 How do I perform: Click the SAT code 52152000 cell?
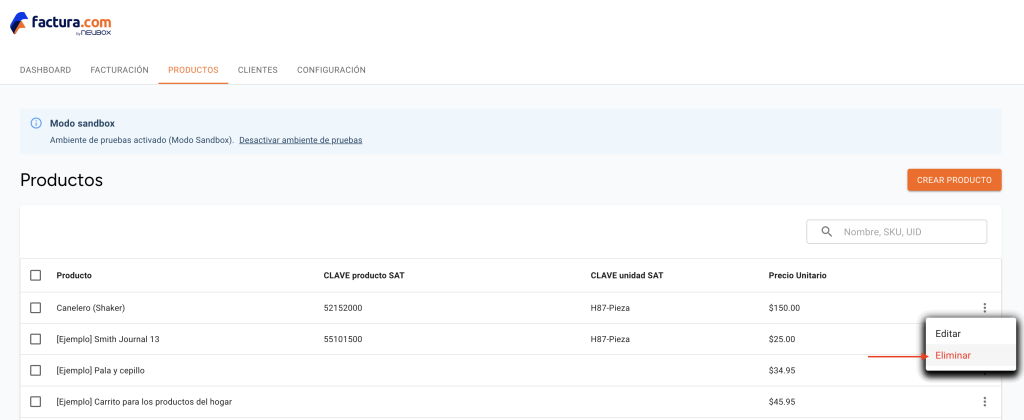click(343, 308)
